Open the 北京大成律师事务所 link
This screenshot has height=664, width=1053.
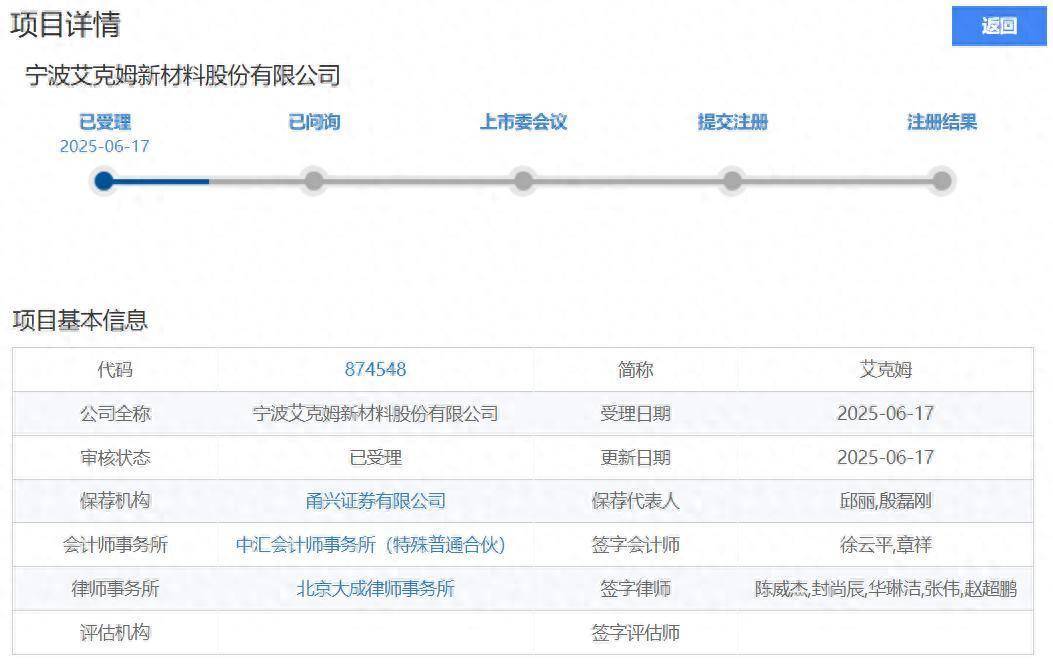point(375,589)
